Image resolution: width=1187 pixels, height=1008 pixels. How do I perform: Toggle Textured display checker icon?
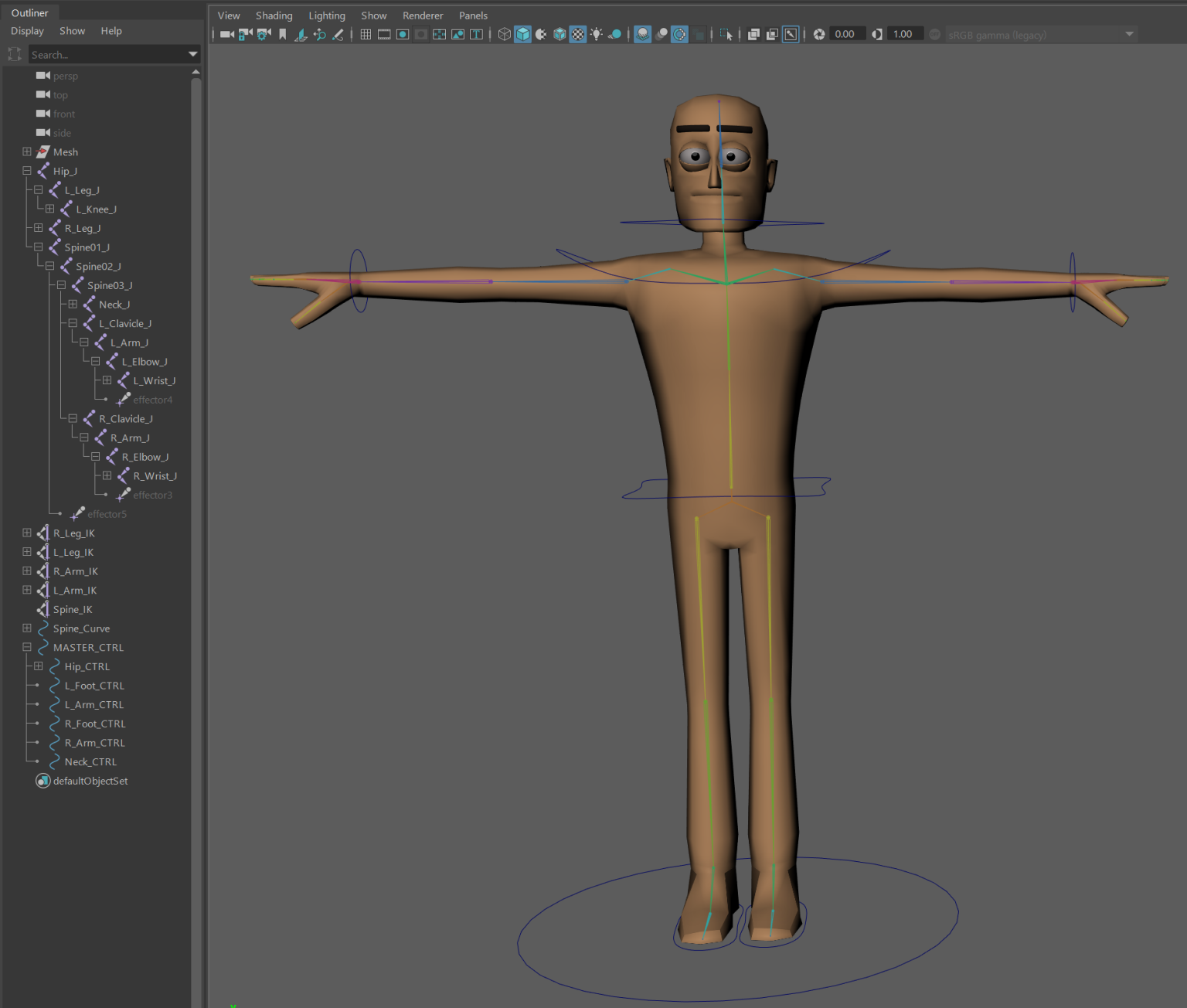click(x=578, y=34)
